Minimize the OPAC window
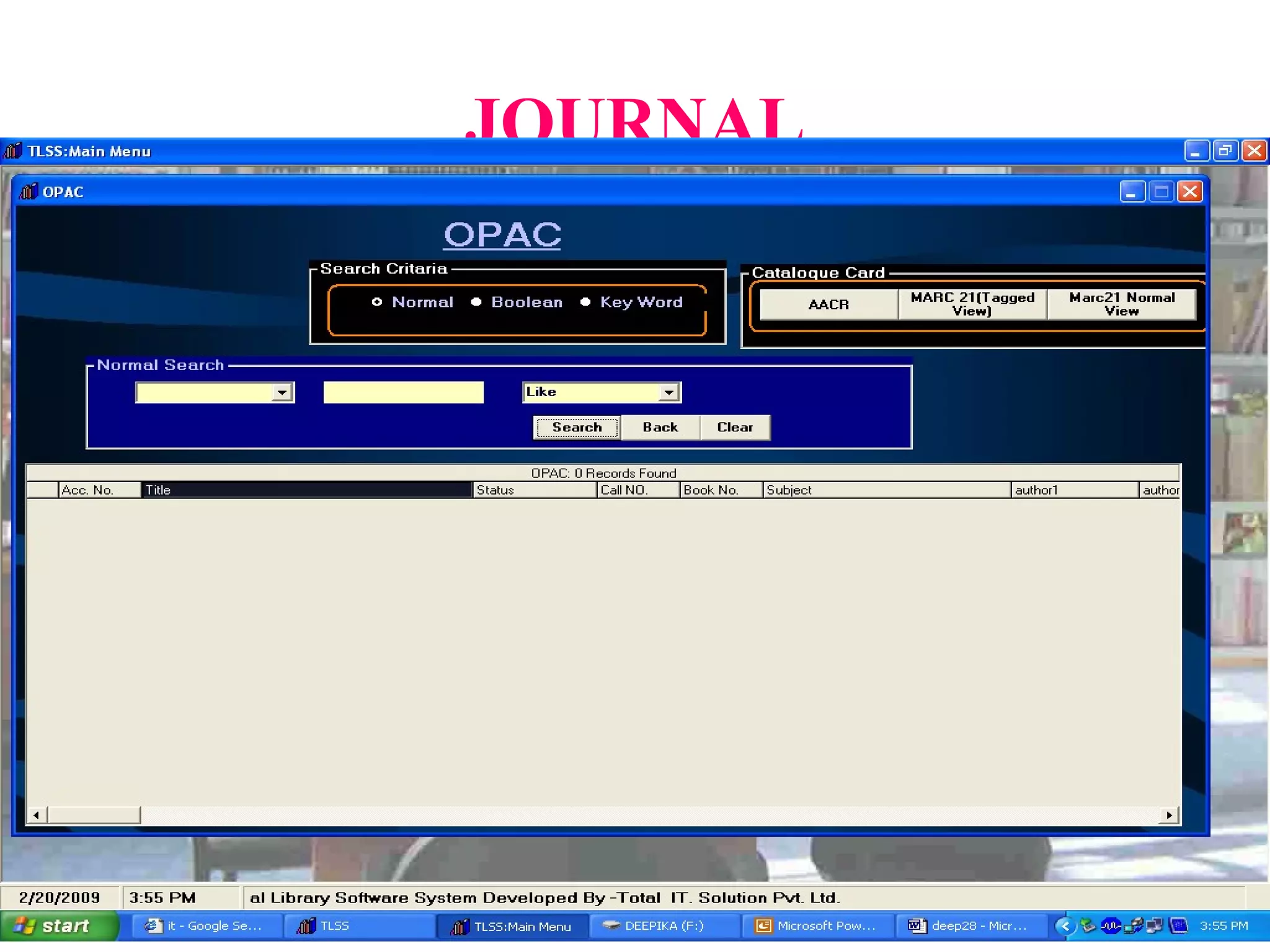Viewport: 1270px width, 952px height. (x=1132, y=192)
